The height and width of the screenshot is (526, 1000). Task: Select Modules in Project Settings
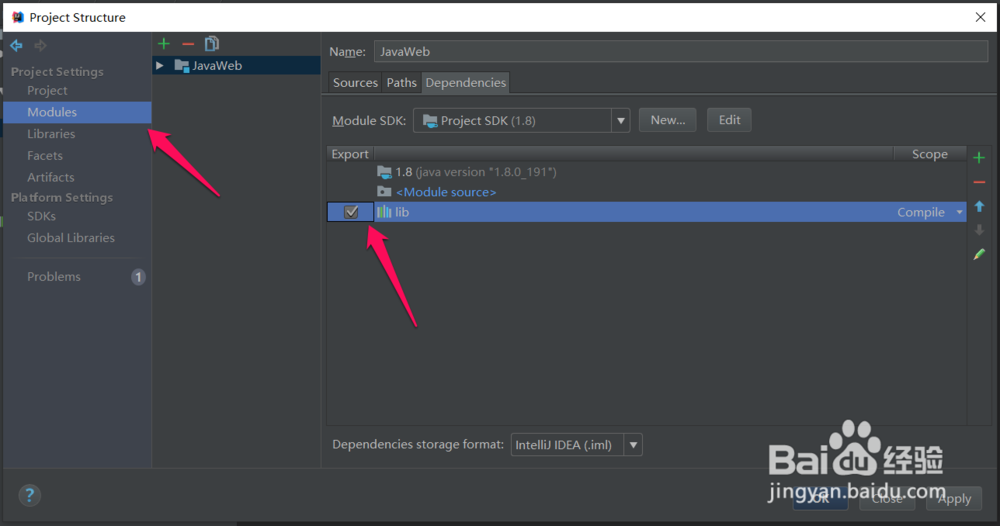point(77,112)
